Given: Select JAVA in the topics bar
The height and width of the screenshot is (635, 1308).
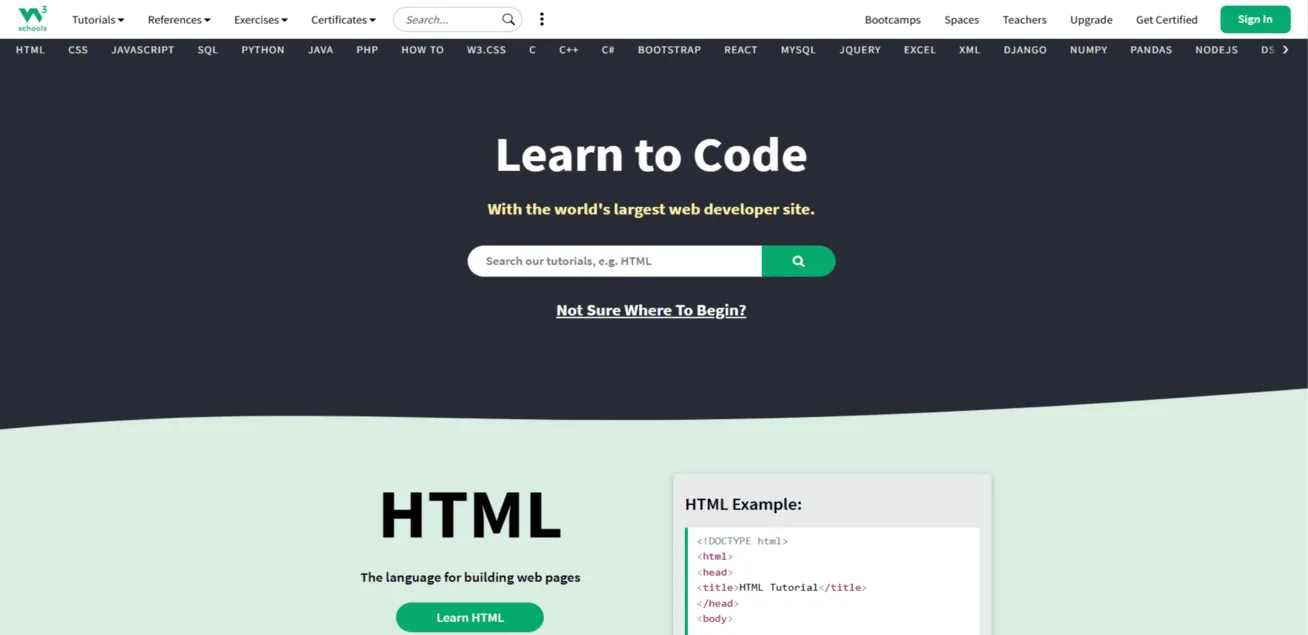Looking at the screenshot, I should coord(321,50).
